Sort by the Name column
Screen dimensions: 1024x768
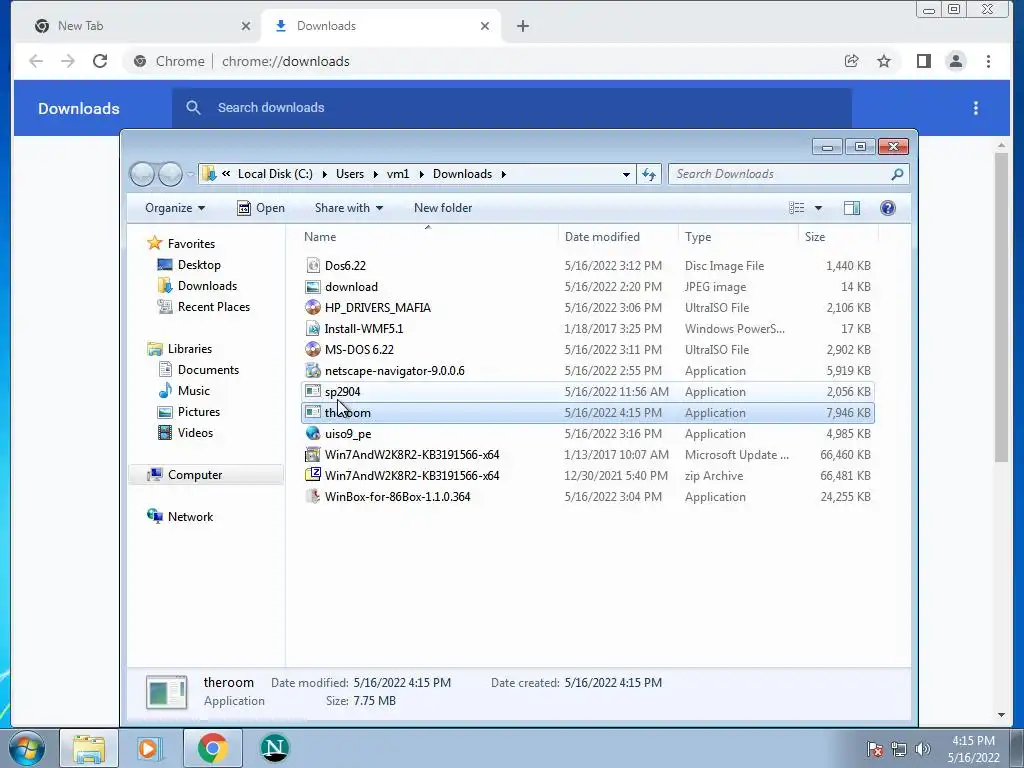coord(428,237)
